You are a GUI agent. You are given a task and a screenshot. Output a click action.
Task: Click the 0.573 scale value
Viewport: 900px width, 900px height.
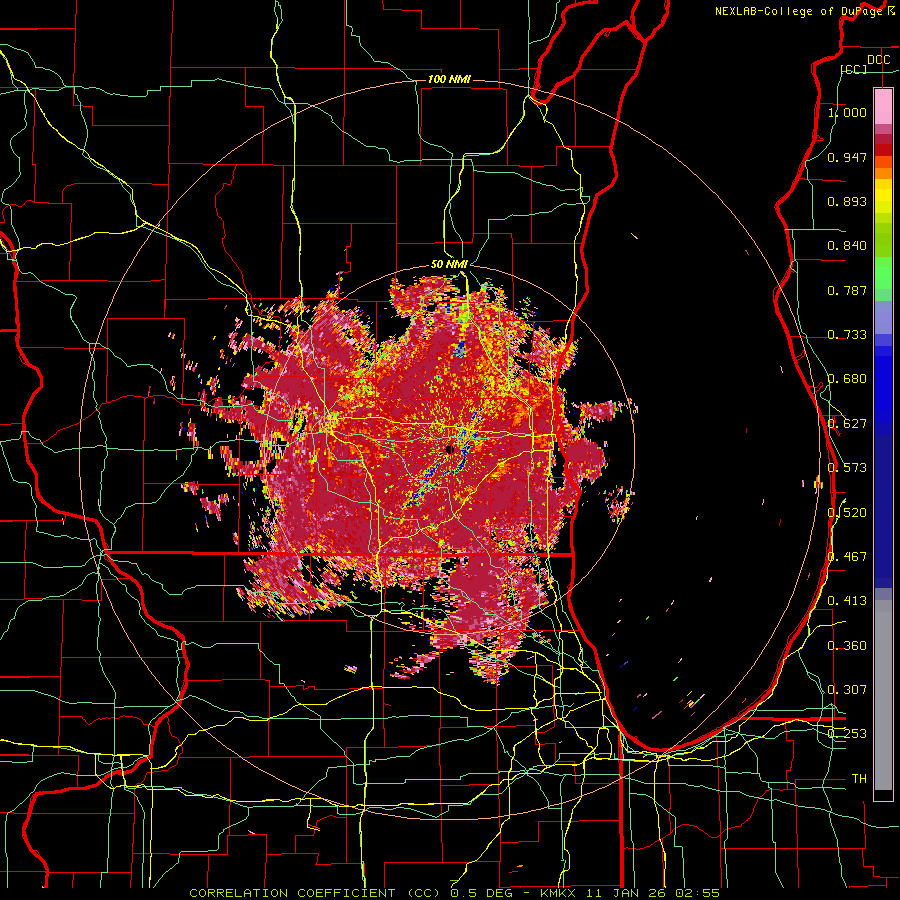[847, 468]
